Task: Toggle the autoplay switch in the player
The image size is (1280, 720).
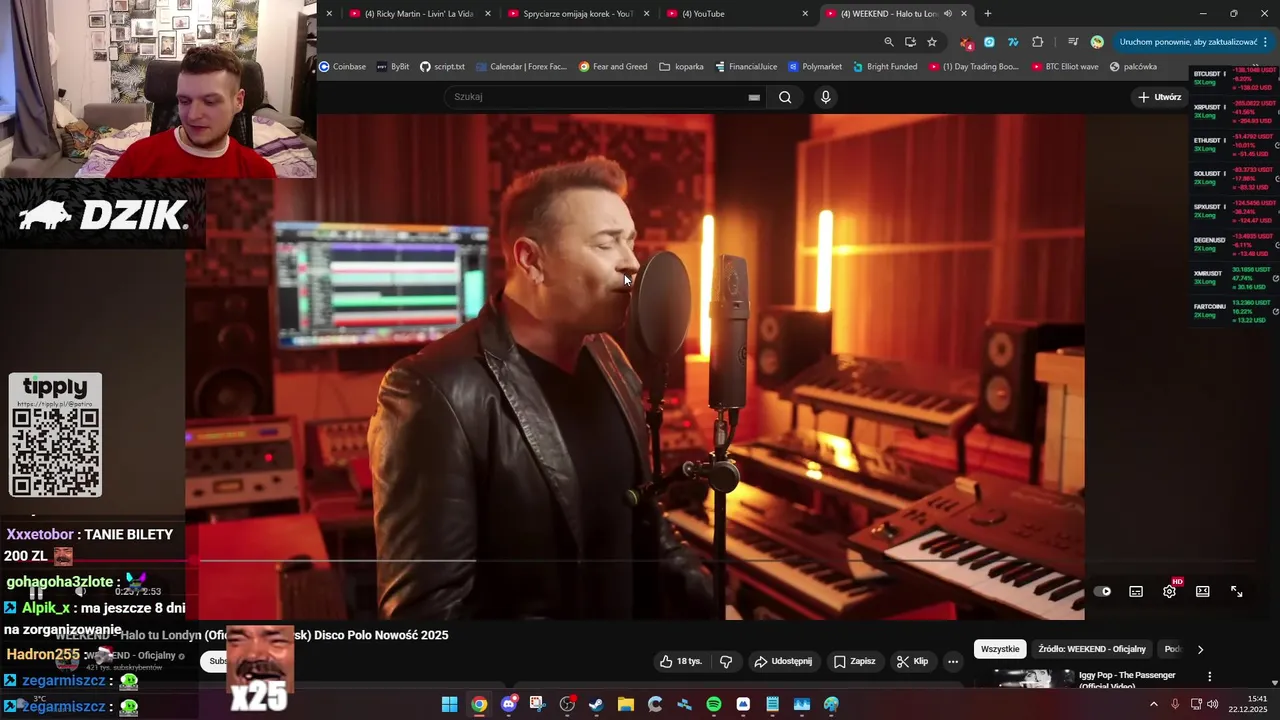Action: 1102,591
